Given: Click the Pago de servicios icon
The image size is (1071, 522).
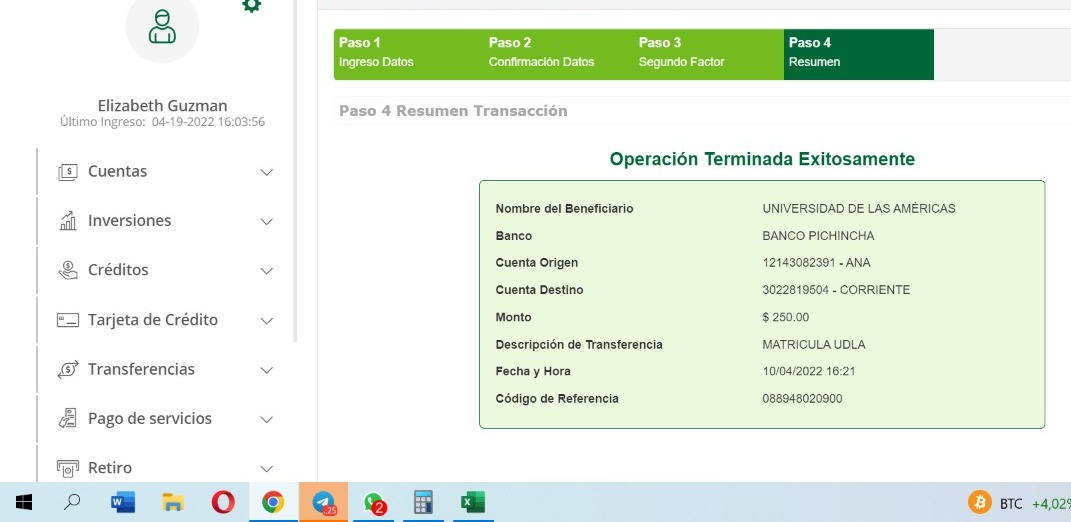Looking at the screenshot, I should pos(68,419).
